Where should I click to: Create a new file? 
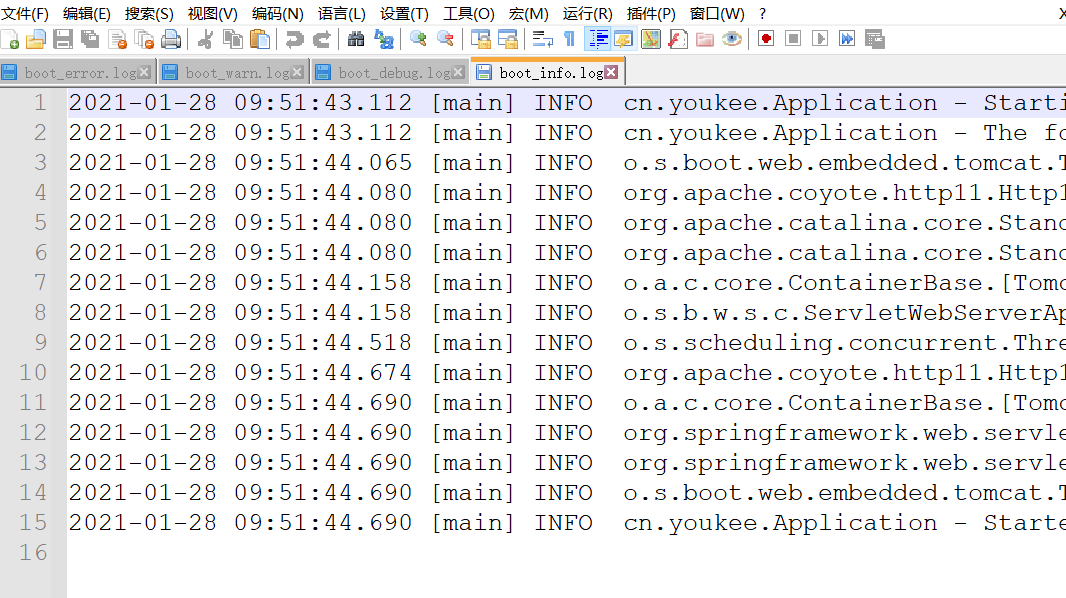click(x=10, y=38)
